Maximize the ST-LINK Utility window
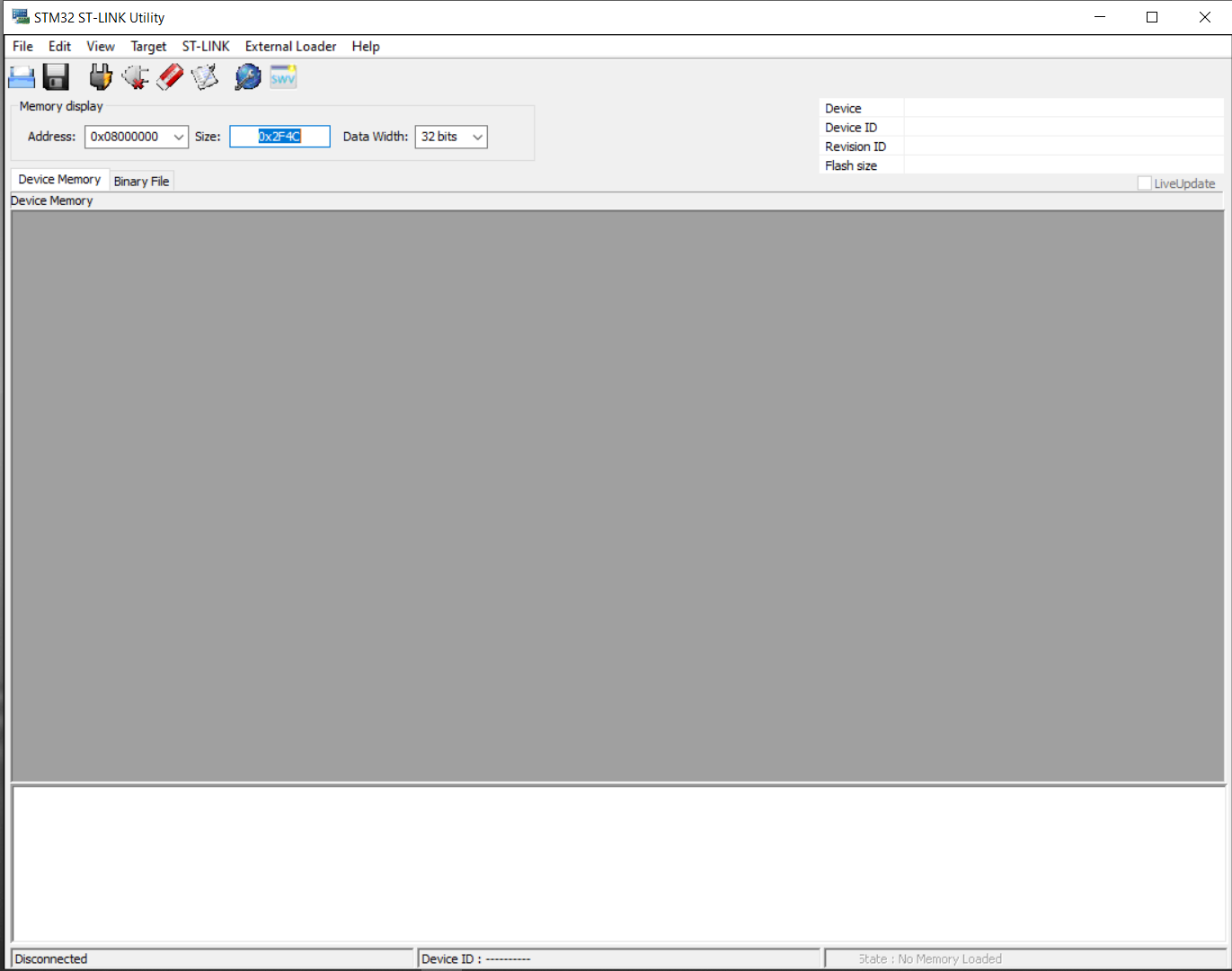This screenshot has width=1232, height=971. (x=1152, y=17)
